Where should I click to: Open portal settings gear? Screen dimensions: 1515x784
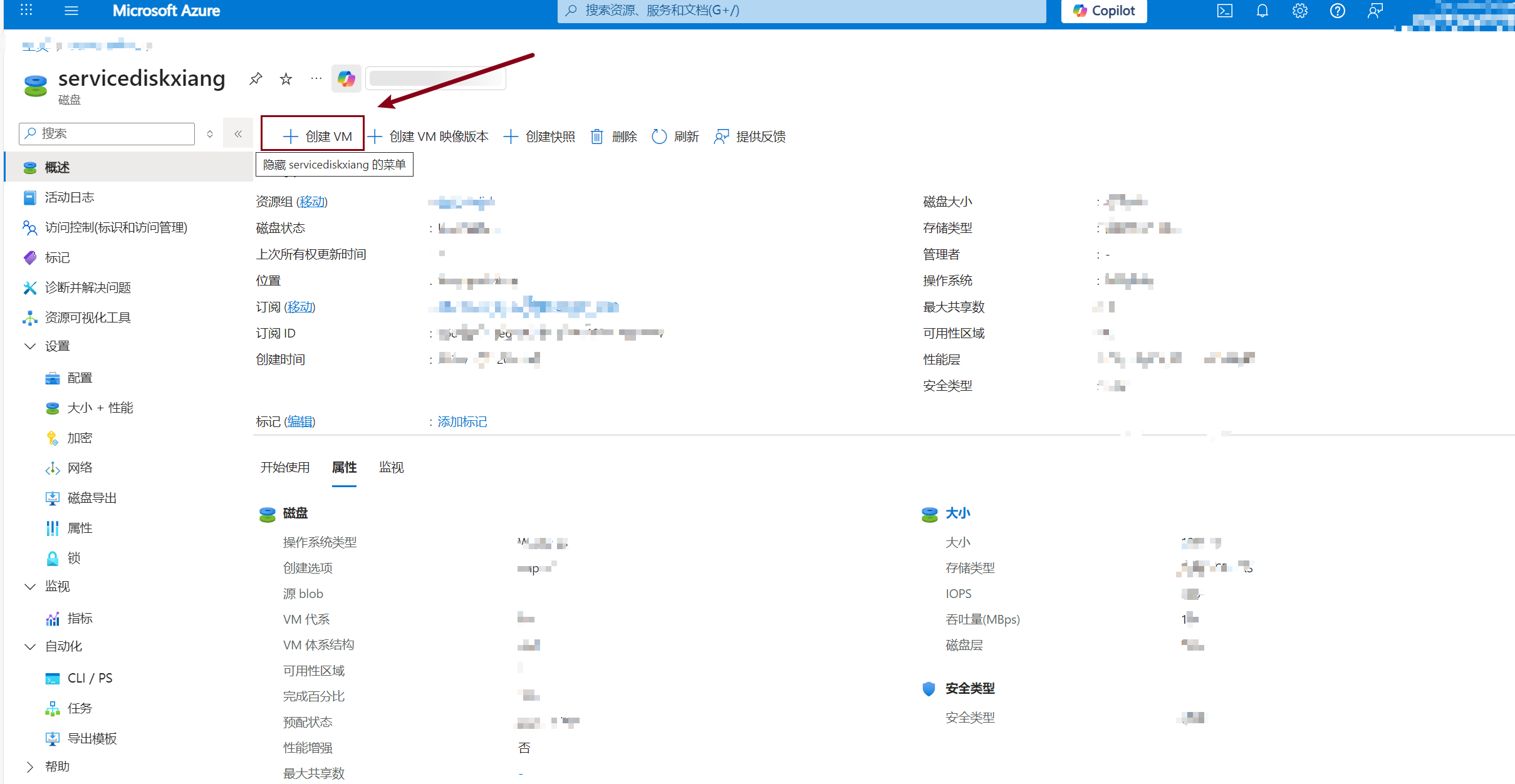tap(1300, 11)
